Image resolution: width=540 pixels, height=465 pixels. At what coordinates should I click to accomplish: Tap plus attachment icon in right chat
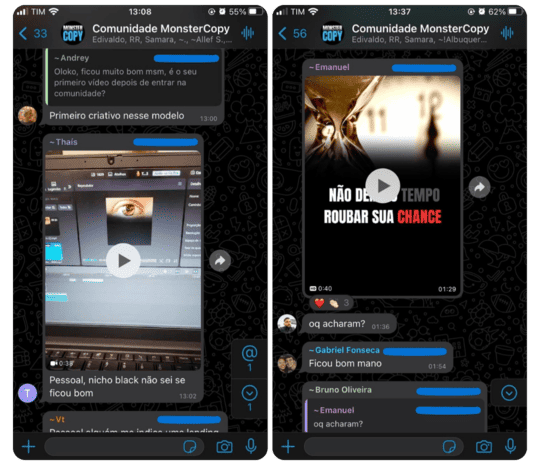coord(288,447)
